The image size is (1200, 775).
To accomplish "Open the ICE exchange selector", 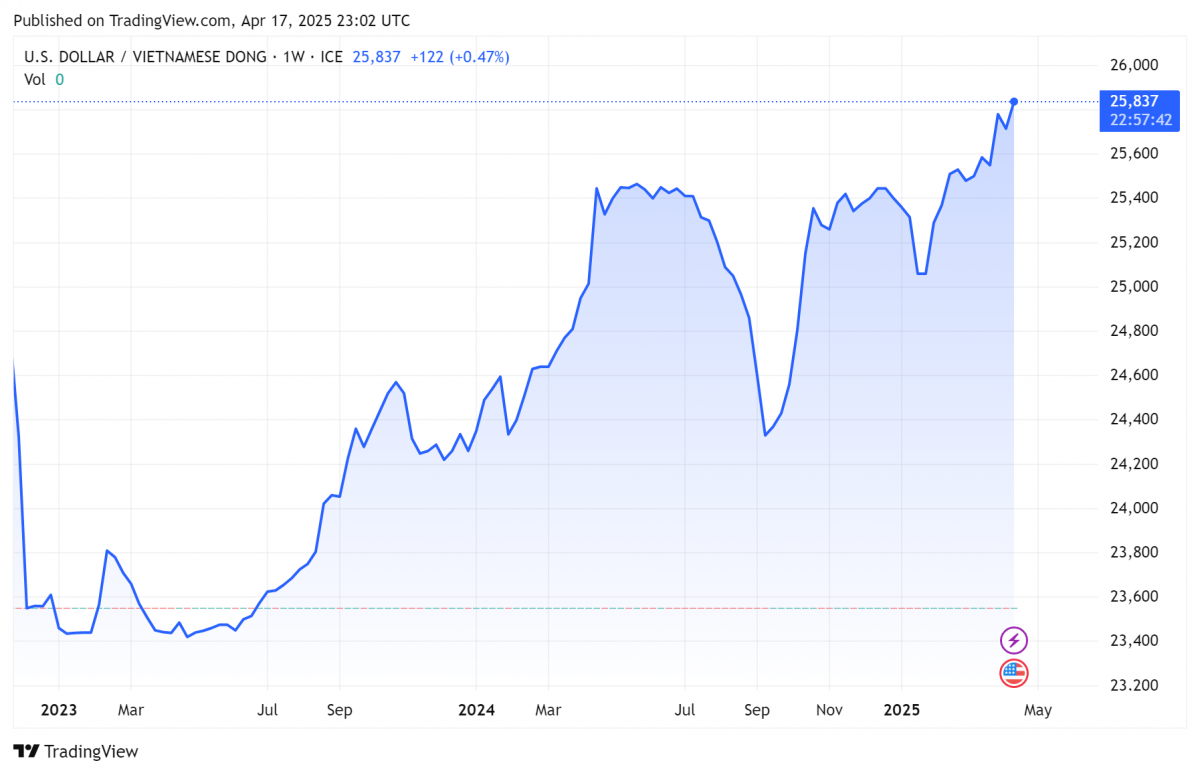I will click(x=330, y=57).
